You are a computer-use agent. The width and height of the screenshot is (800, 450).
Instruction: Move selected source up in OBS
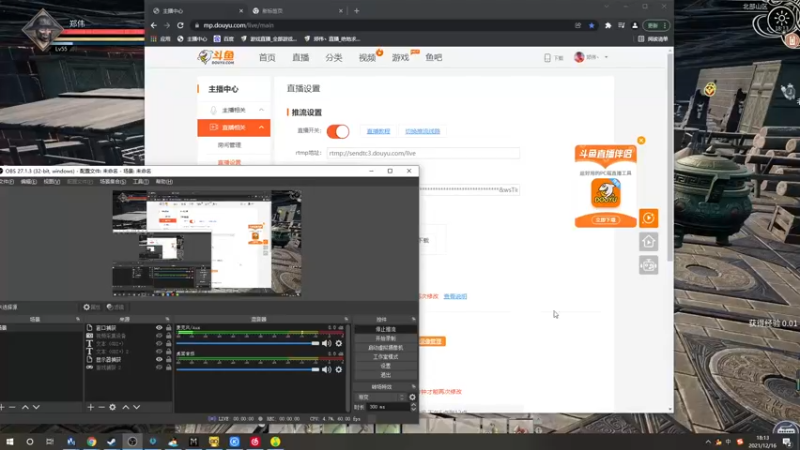(x=126, y=407)
